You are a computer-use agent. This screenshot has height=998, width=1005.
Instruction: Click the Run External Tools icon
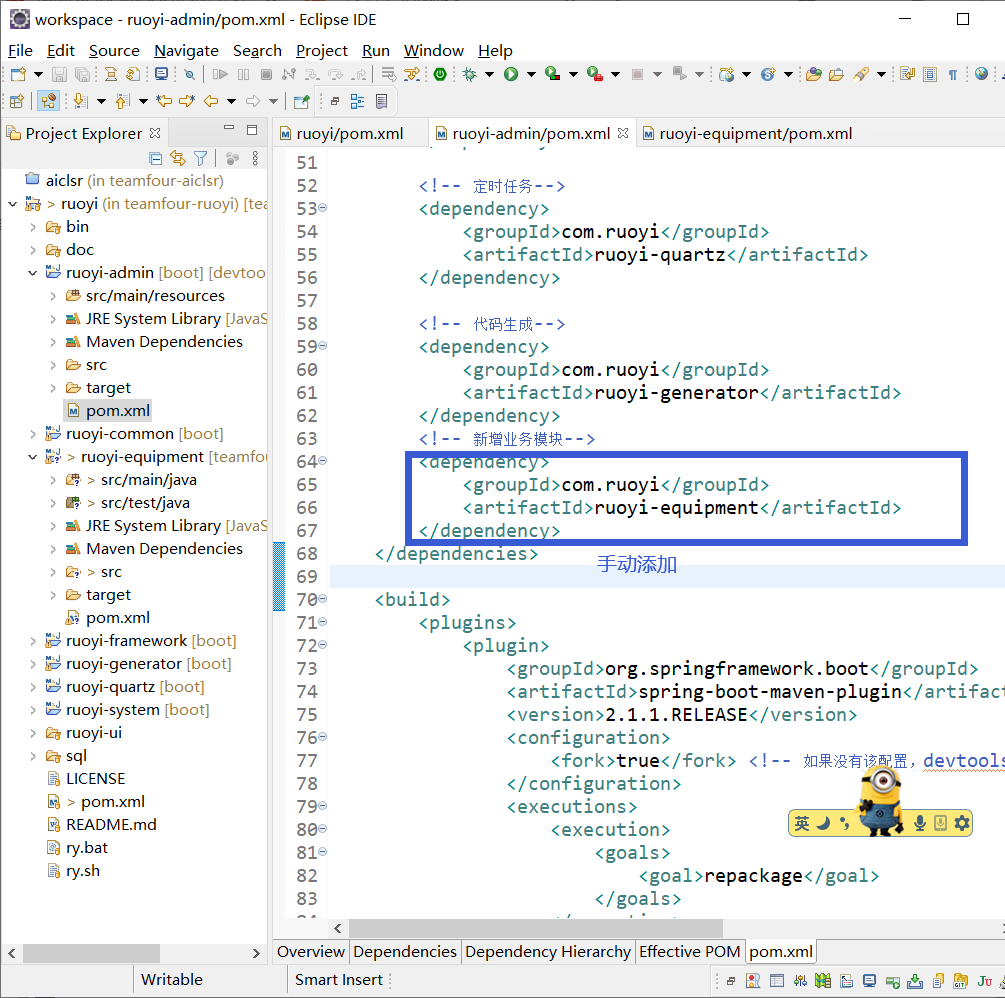[595, 74]
